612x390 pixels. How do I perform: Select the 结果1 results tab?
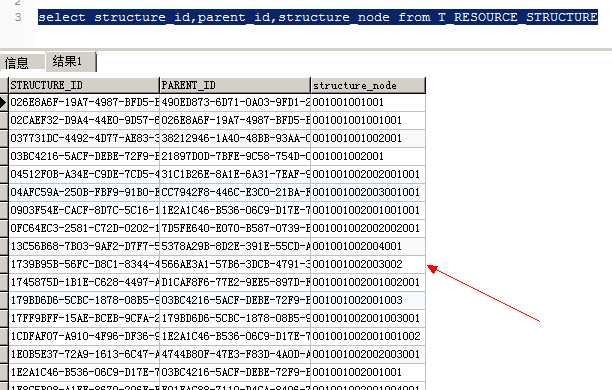coord(71,61)
